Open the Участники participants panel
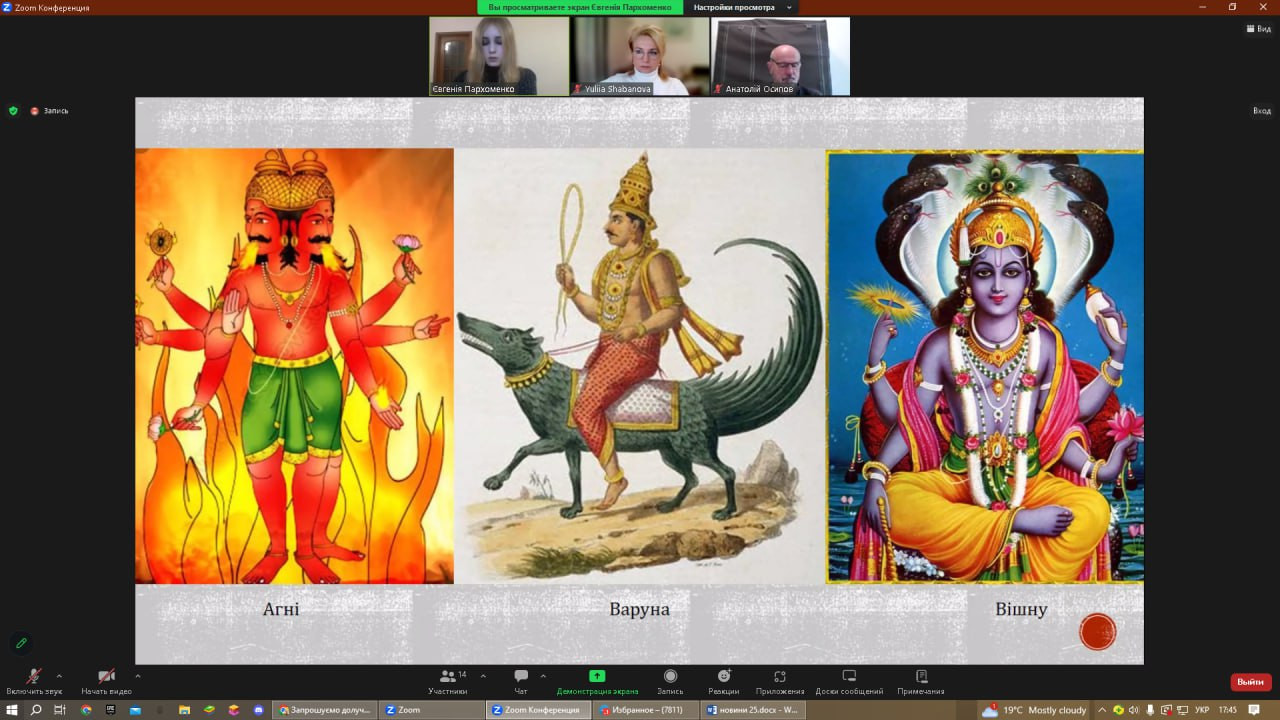The image size is (1280, 720). click(x=448, y=681)
